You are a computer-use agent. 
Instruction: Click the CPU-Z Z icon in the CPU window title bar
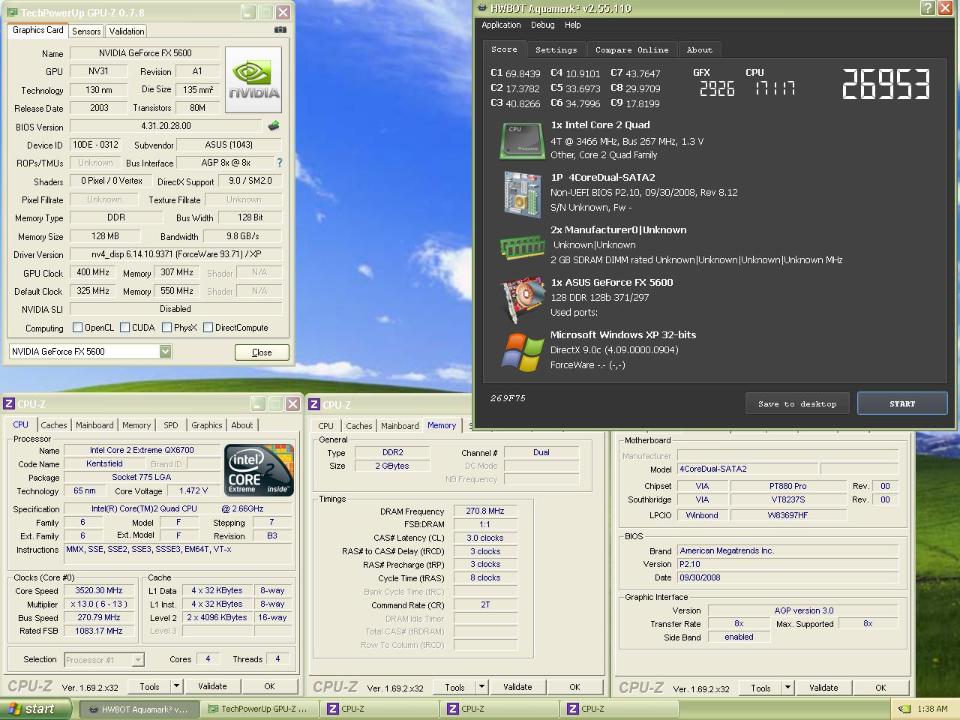point(9,403)
